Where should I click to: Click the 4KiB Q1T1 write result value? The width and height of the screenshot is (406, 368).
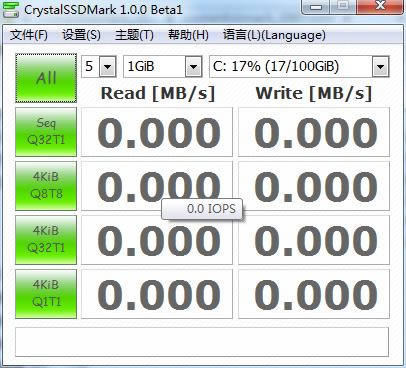314,294
